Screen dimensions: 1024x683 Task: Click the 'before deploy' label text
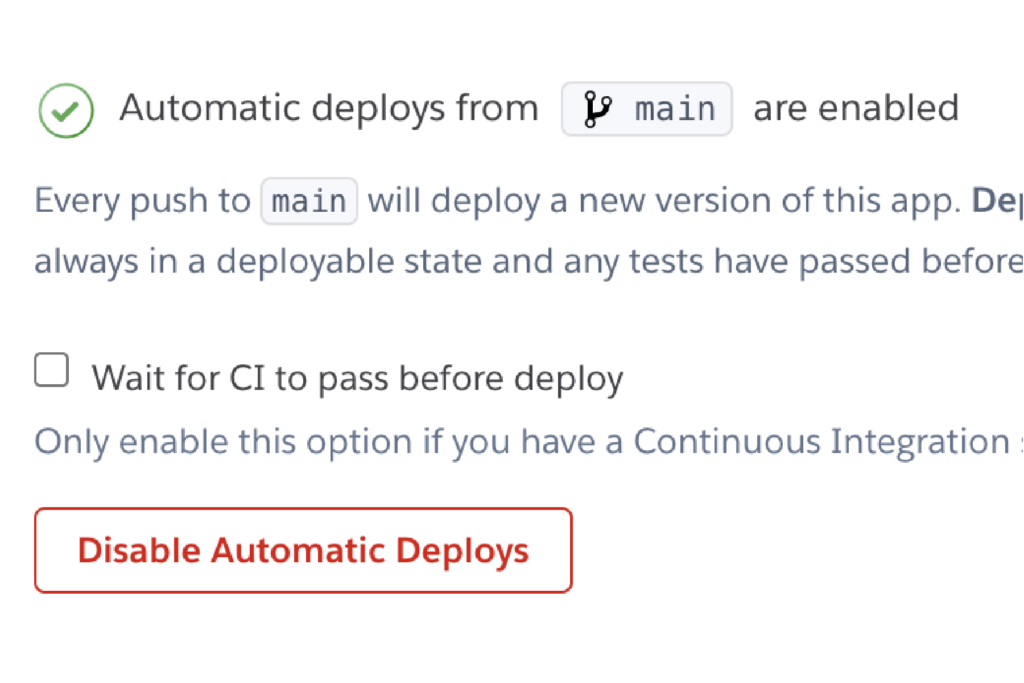pyautogui.click(x=510, y=378)
